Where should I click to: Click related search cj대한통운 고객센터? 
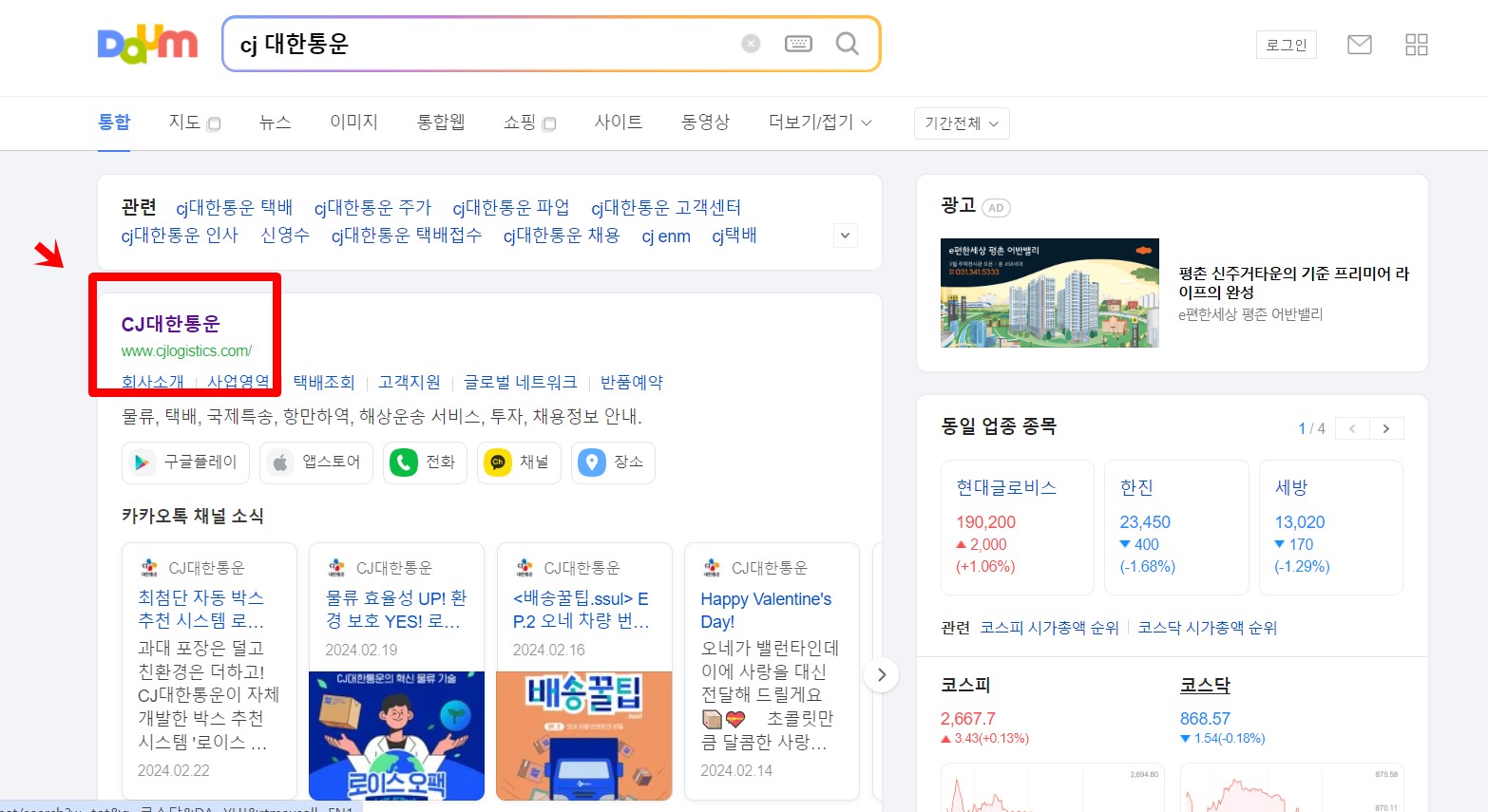(666, 207)
